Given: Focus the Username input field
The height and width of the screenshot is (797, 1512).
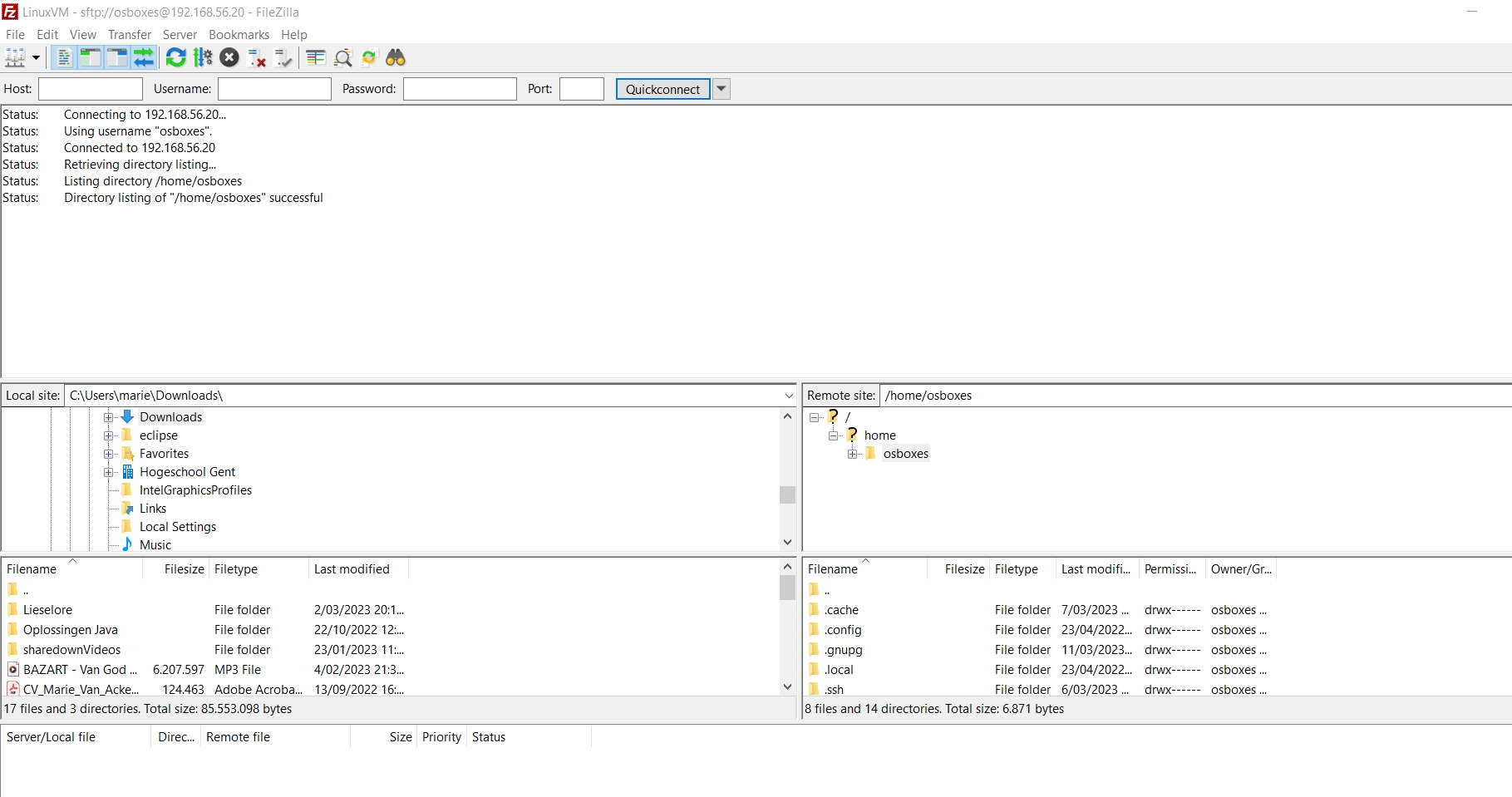Looking at the screenshot, I should (274, 89).
